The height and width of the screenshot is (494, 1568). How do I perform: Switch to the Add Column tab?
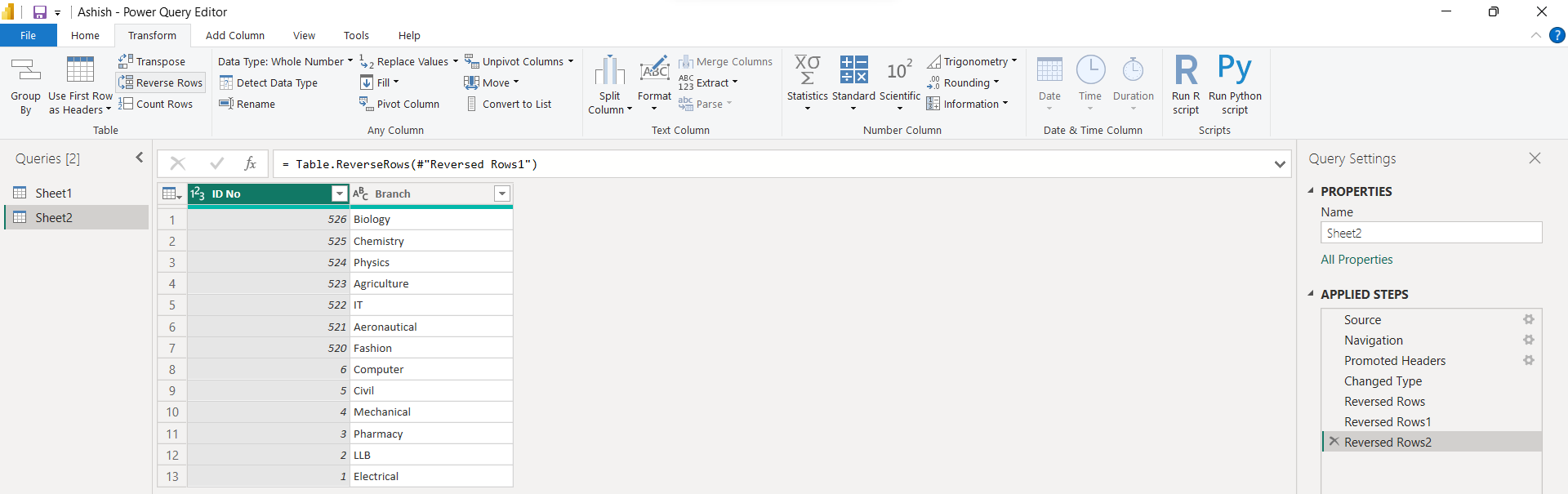pyautogui.click(x=234, y=36)
